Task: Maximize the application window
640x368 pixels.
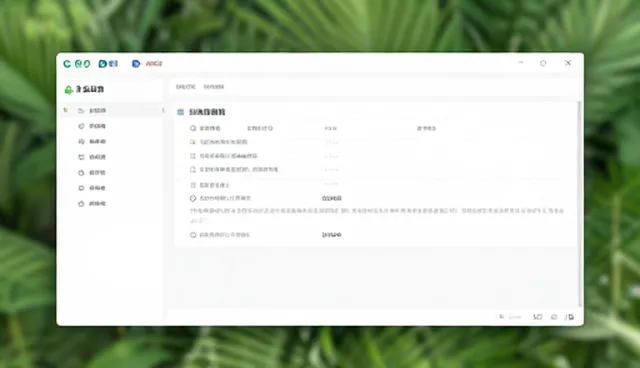Action: (543, 63)
